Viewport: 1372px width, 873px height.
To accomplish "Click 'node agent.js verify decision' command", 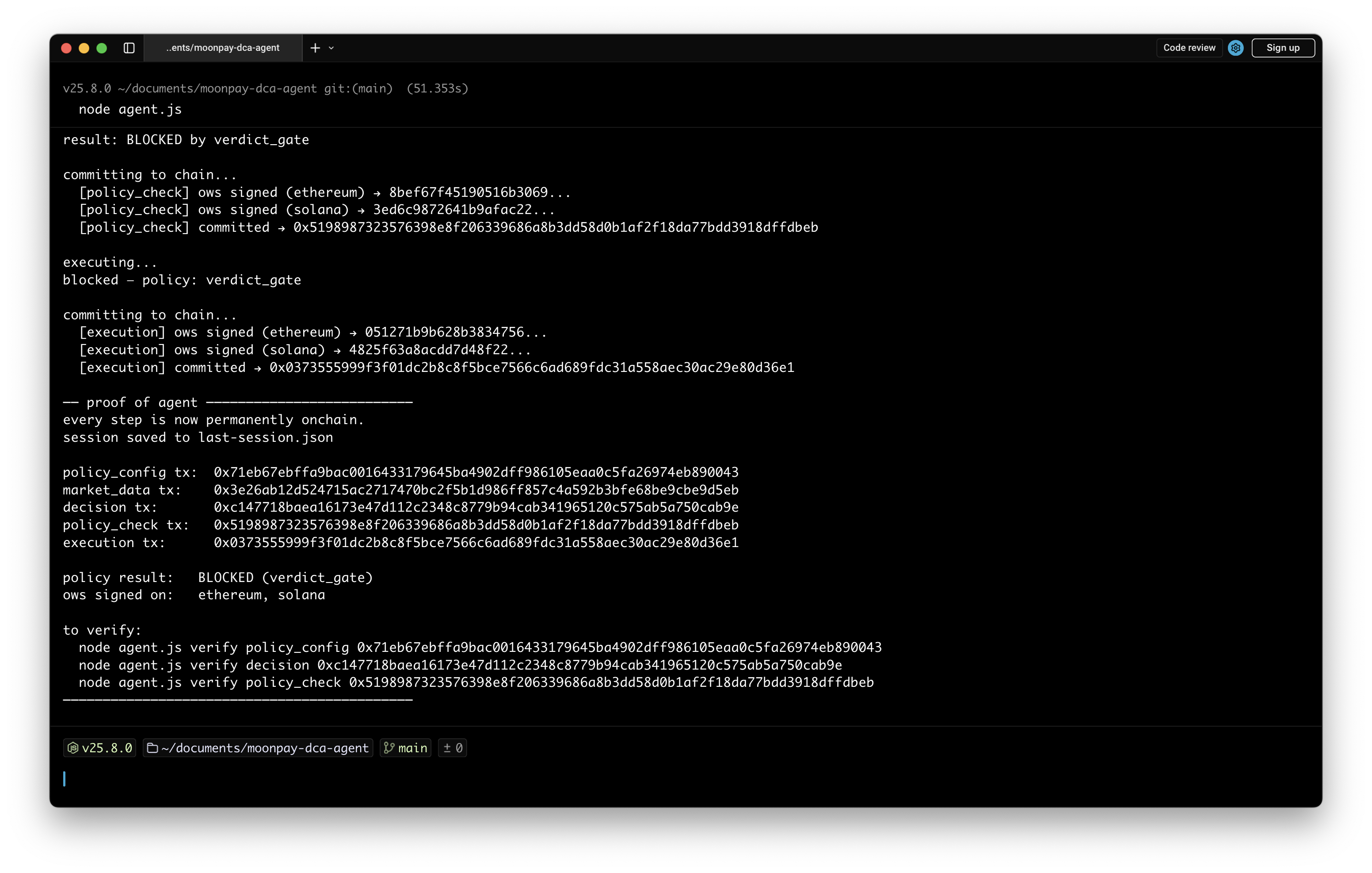I will 461,666.
